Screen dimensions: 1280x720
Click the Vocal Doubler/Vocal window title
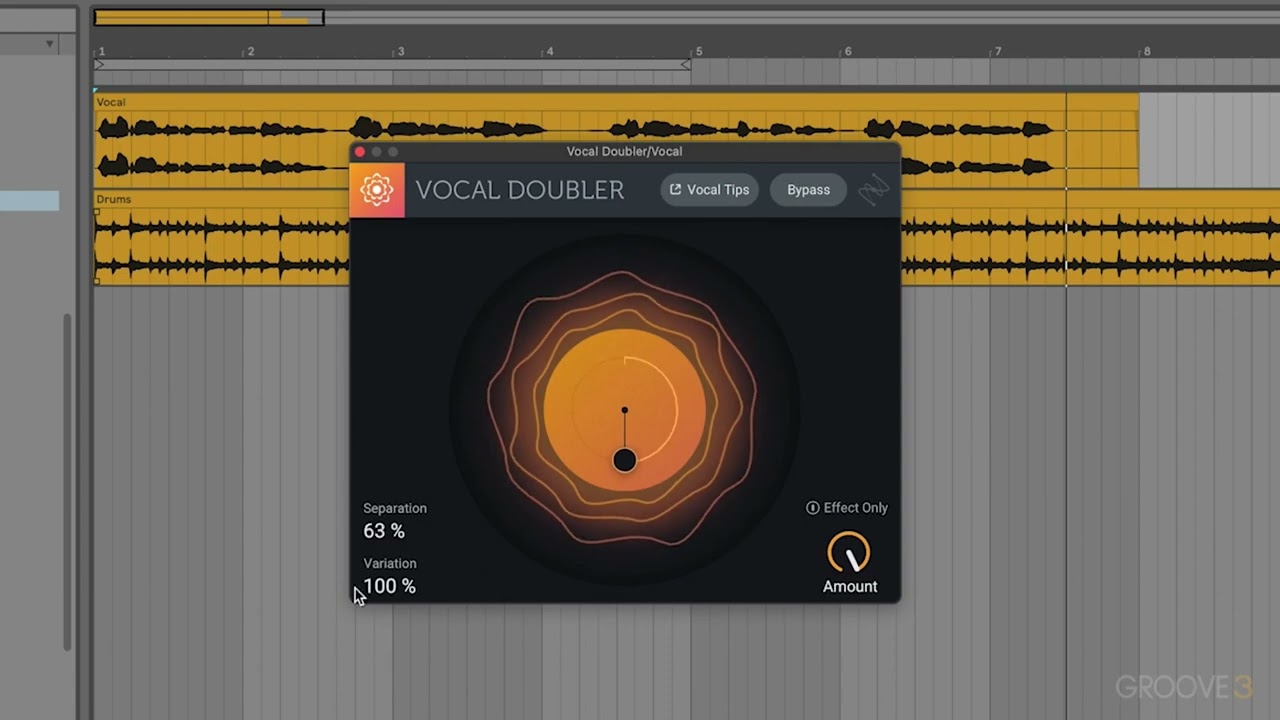pos(624,151)
